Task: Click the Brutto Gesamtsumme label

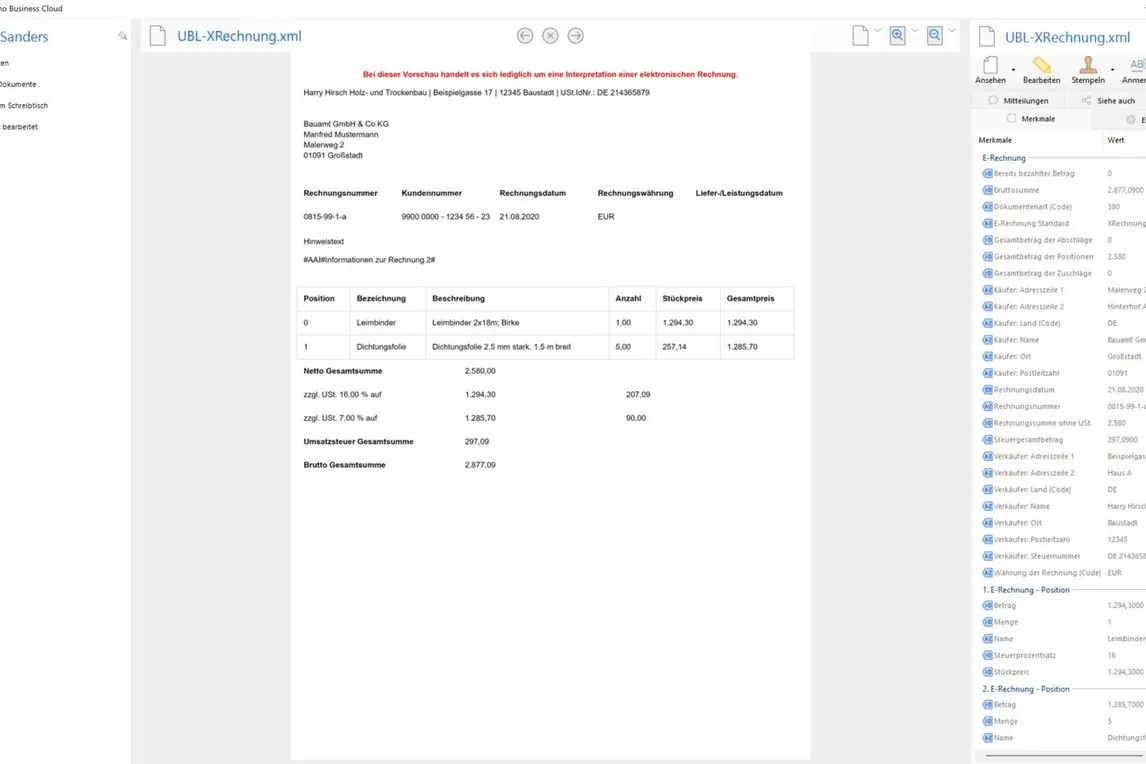Action: click(x=344, y=465)
